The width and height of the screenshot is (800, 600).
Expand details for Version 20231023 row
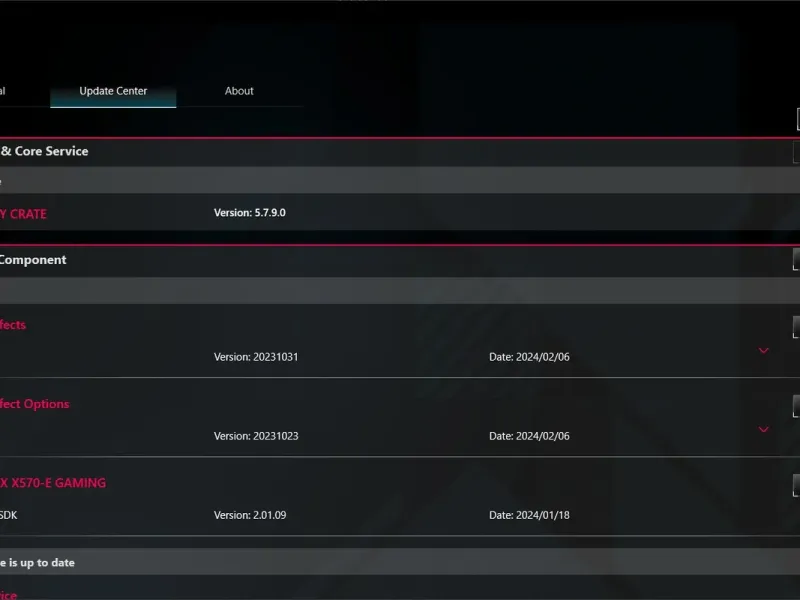pos(763,430)
